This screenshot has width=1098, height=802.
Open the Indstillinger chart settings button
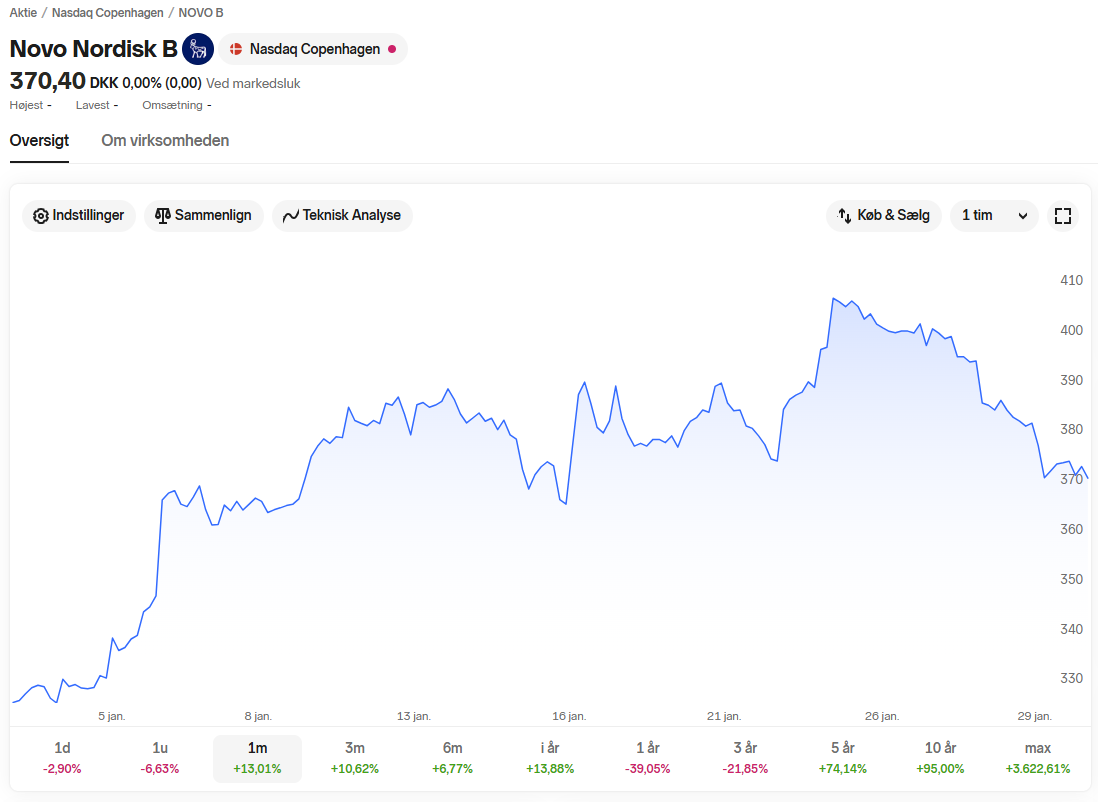(x=79, y=216)
